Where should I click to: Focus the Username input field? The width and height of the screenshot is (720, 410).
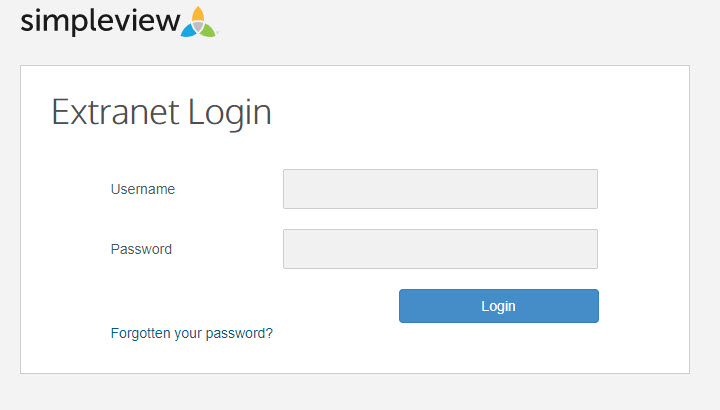coord(440,189)
